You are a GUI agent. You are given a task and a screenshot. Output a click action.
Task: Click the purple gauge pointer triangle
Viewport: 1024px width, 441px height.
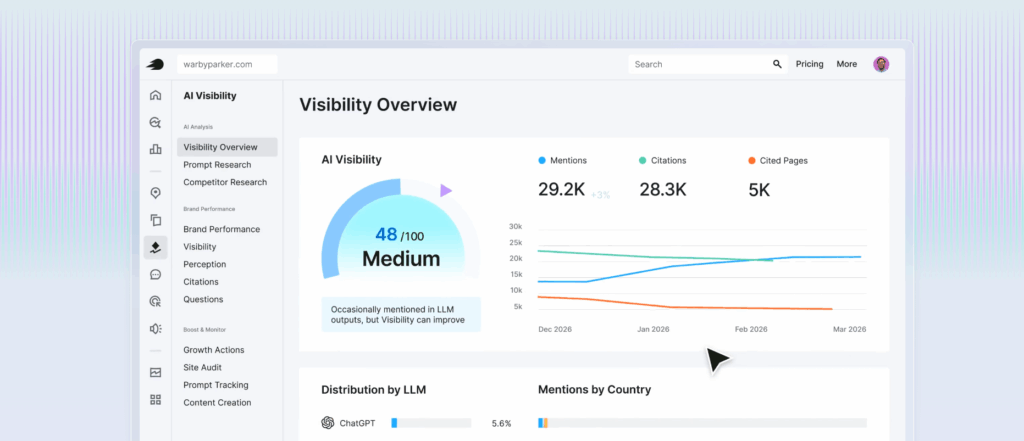[x=445, y=190]
